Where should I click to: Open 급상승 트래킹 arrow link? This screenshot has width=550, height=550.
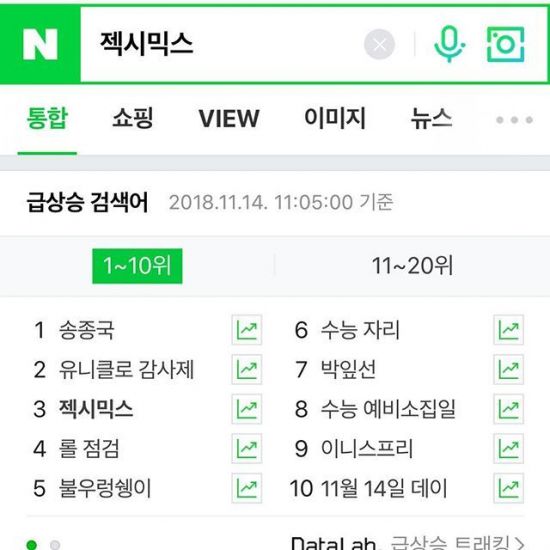458,543
